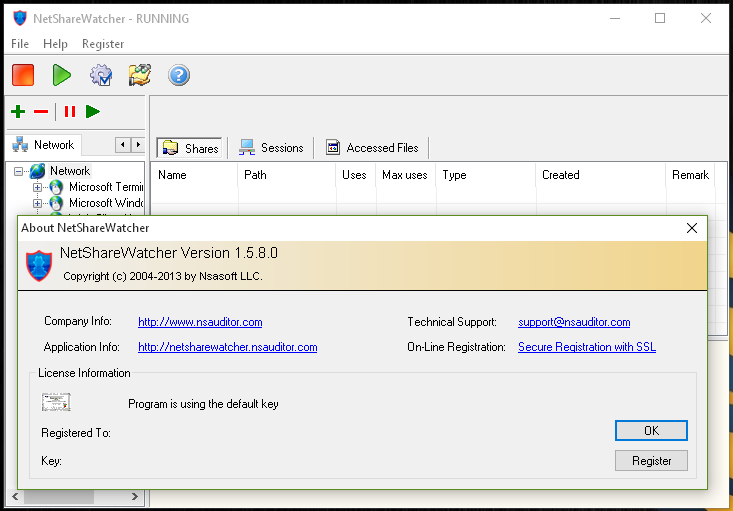Click OK in the About dialog
The height and width of the screenshot is (511, 733).
pos(651,431)
